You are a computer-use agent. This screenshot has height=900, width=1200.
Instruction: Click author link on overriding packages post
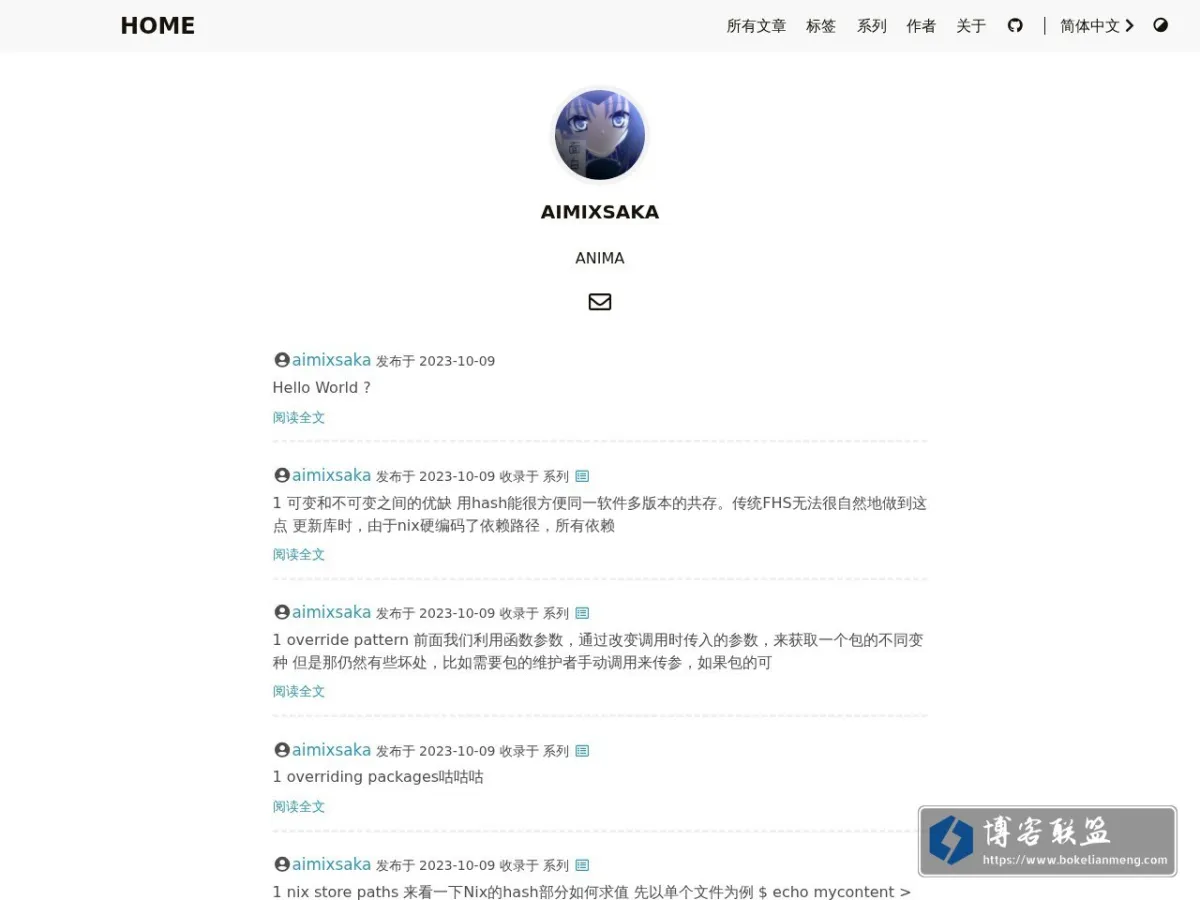pos(331,750)
